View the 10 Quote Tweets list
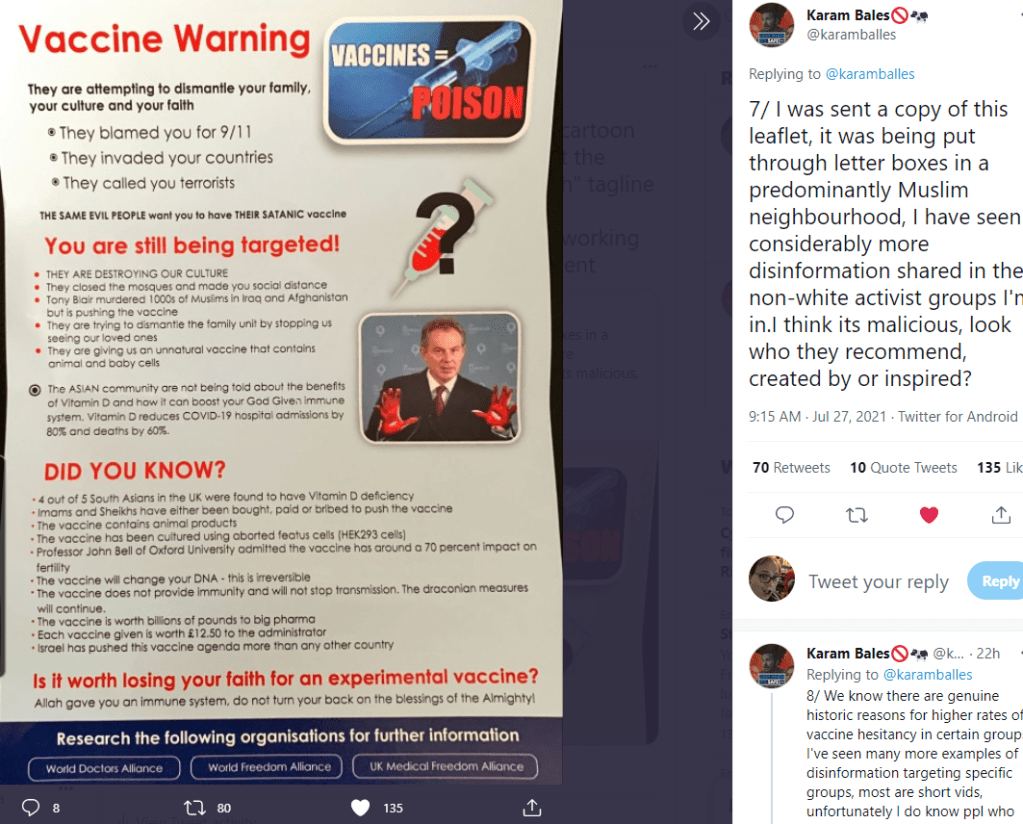This screenshot has height=824, width=1023. 903,468
